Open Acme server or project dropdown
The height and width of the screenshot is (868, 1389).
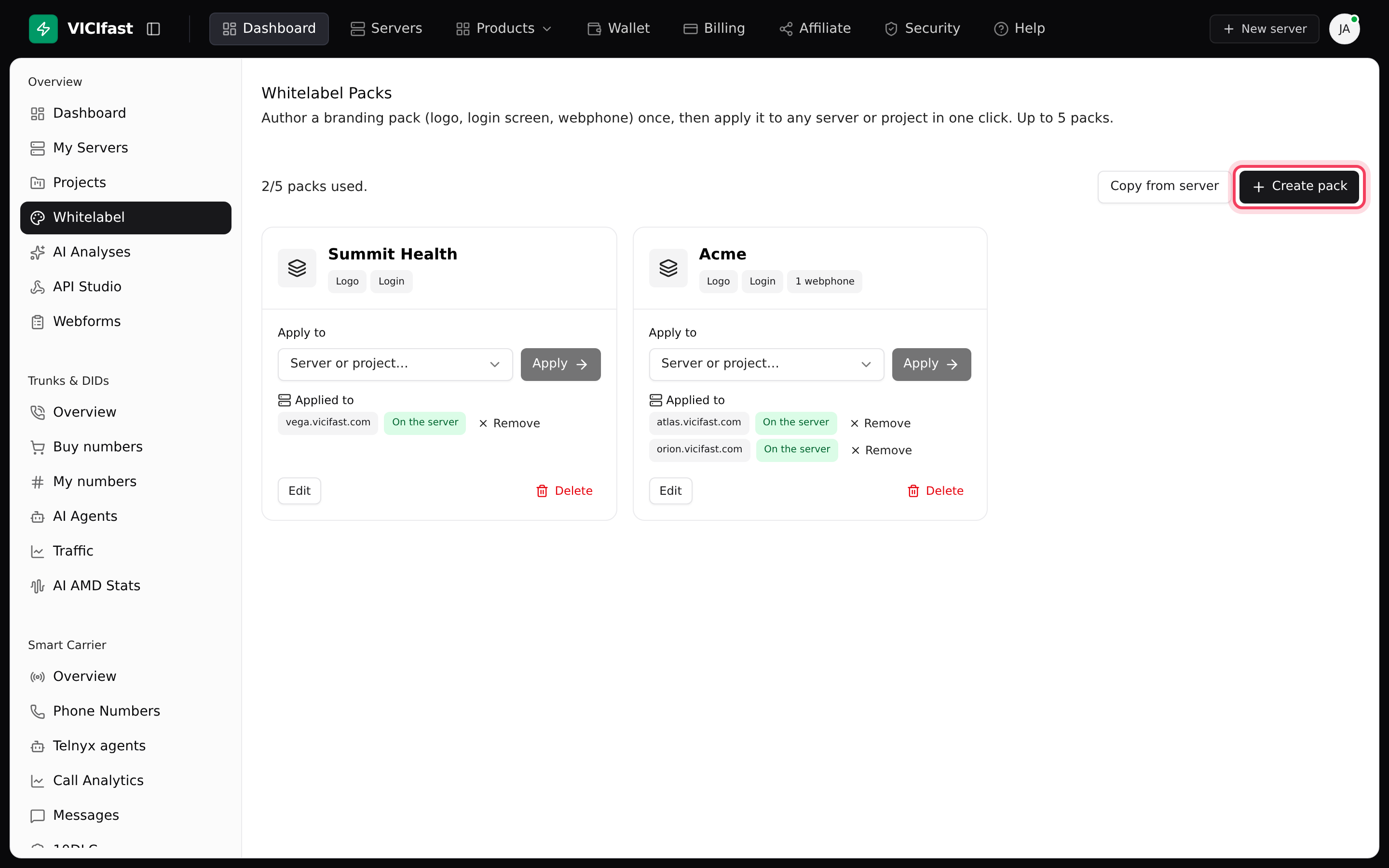tap(766, 364)
